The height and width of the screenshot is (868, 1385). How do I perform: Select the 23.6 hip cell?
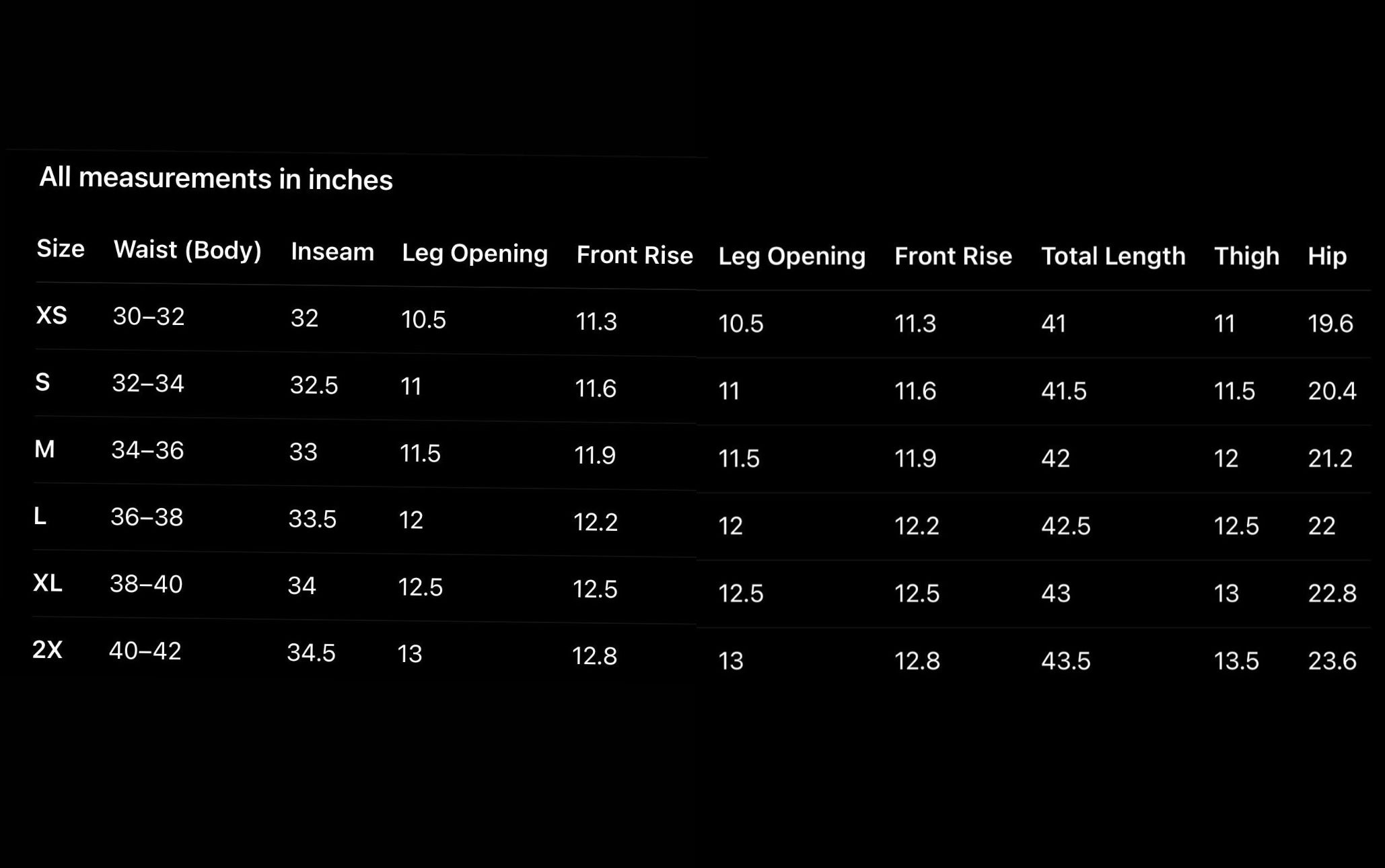point(1332,661)
